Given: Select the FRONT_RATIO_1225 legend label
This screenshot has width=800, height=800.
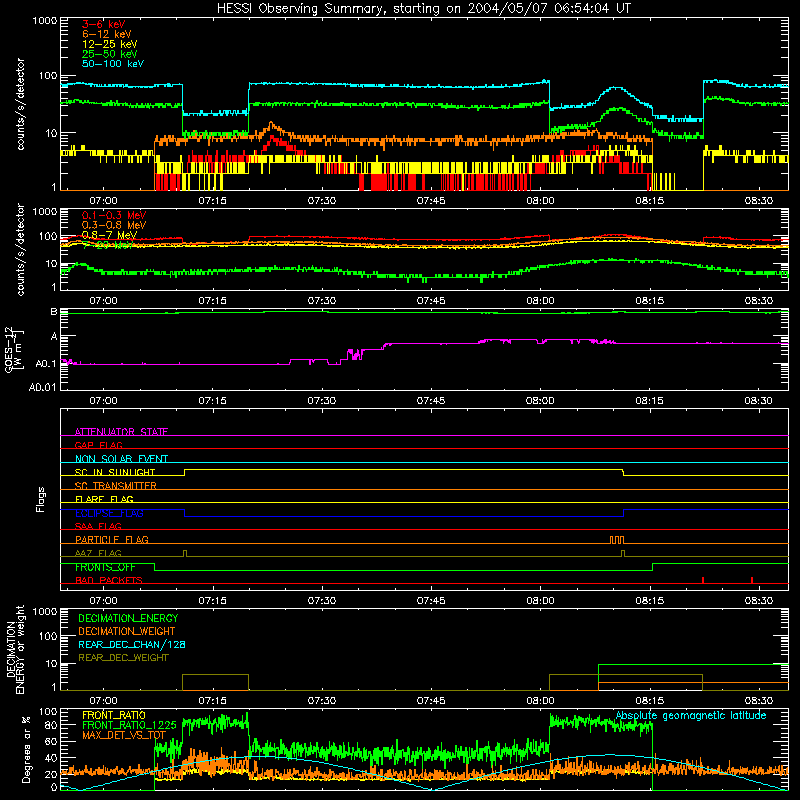Looking at the screenshot, I should (129, 725).
